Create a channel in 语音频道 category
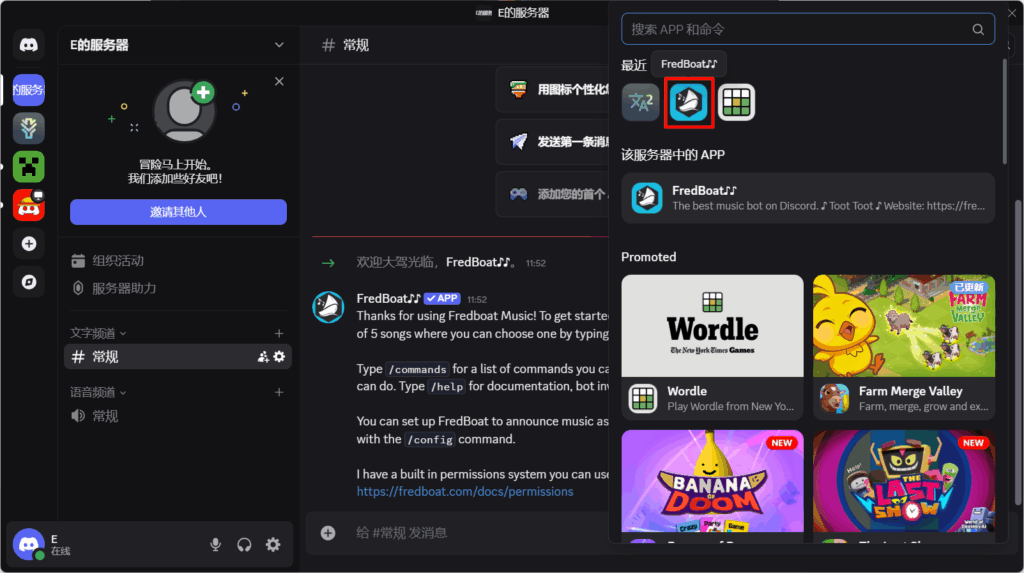Screen dimensions: 1024x573 tap(279, 392)
